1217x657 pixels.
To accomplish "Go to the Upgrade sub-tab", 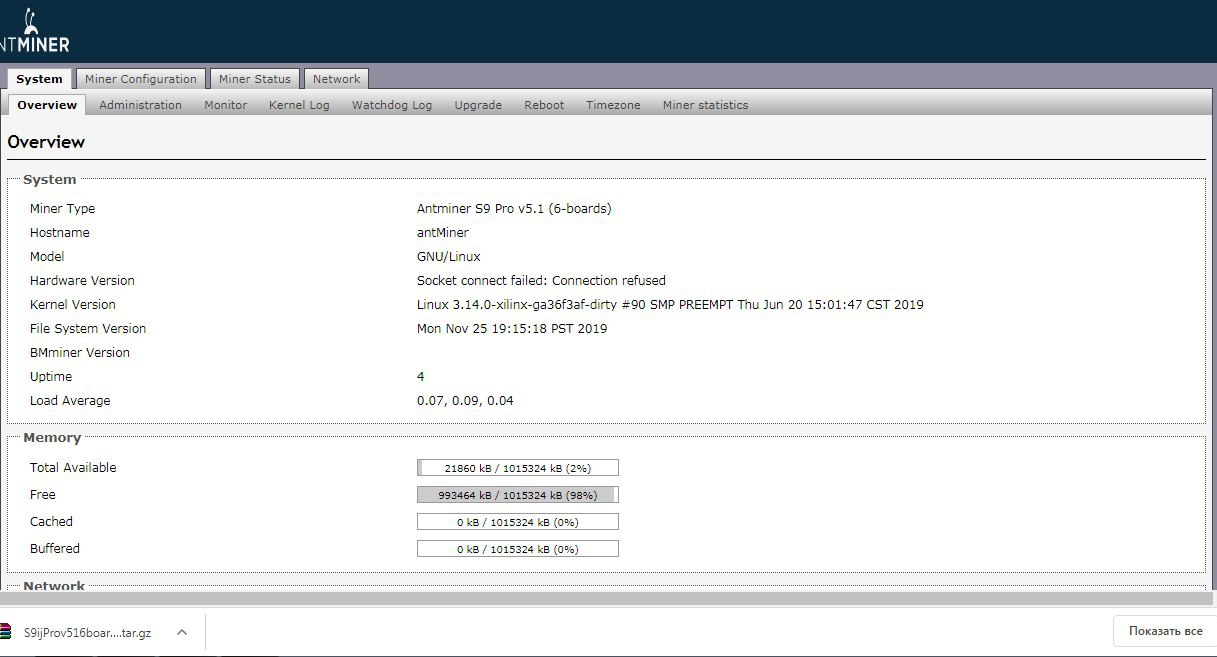I will tap(478, 105).
